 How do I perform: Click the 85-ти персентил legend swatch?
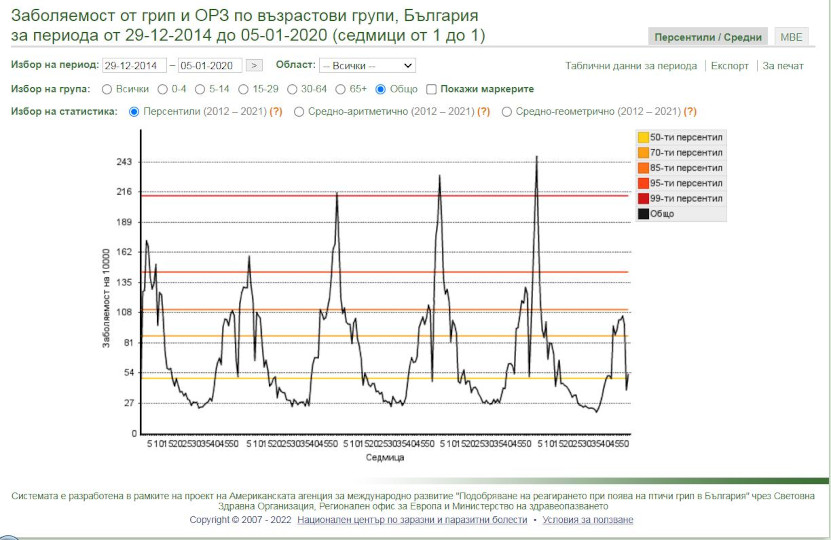tap(643, 169)
